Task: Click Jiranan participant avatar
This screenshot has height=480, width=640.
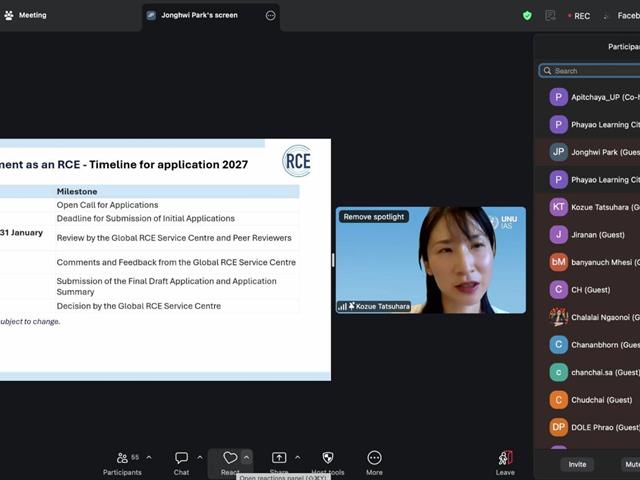Action: 558,235
